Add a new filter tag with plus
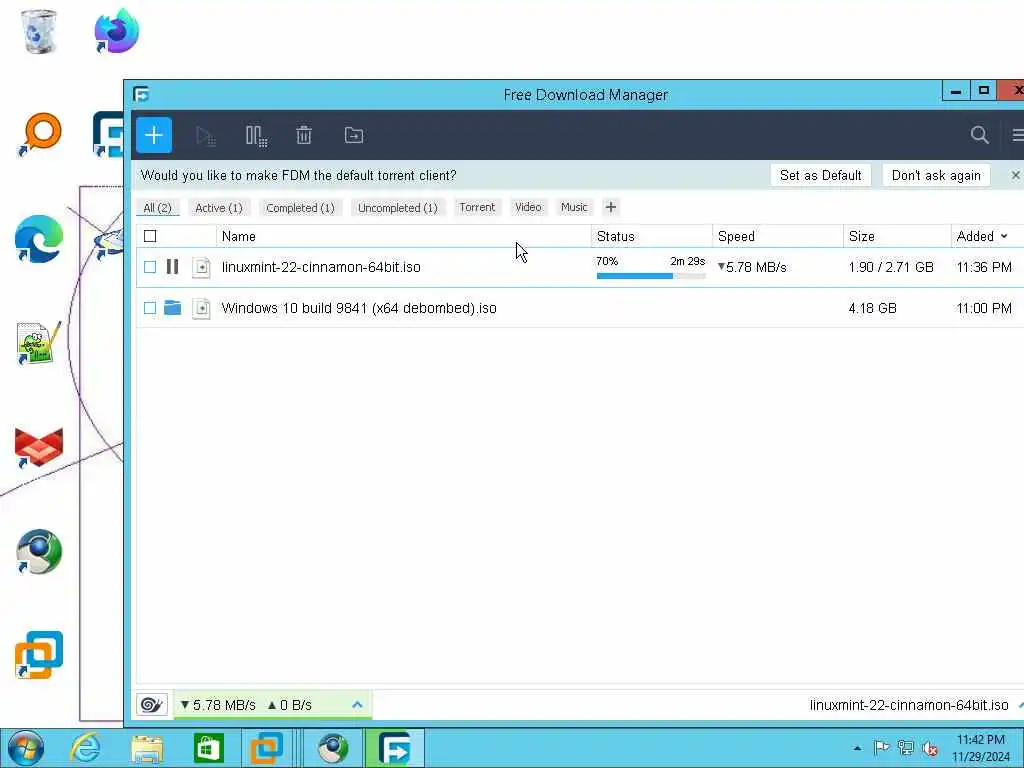Screen dimensions: 1024x768 click(x=611, y=207)
